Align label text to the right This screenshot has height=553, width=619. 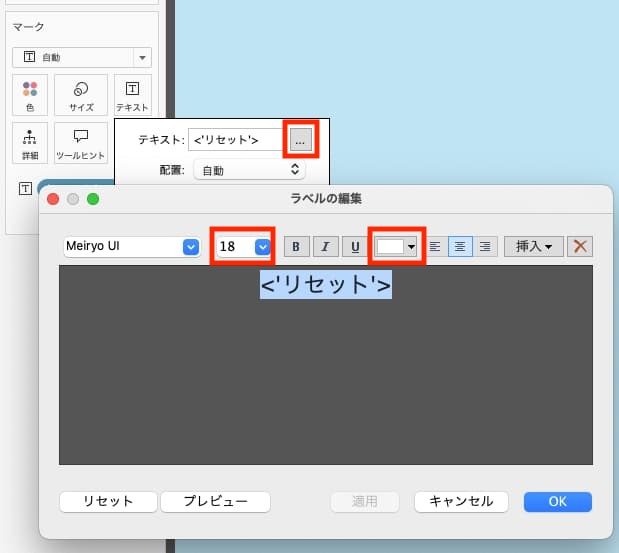pyautogui.click(x=485, y=246)
